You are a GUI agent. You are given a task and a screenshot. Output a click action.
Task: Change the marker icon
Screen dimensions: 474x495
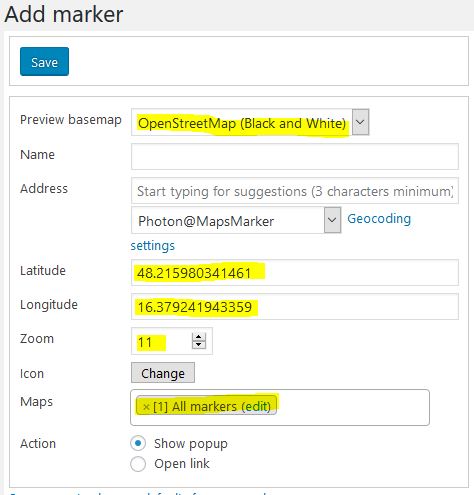[x=163, y=373]
